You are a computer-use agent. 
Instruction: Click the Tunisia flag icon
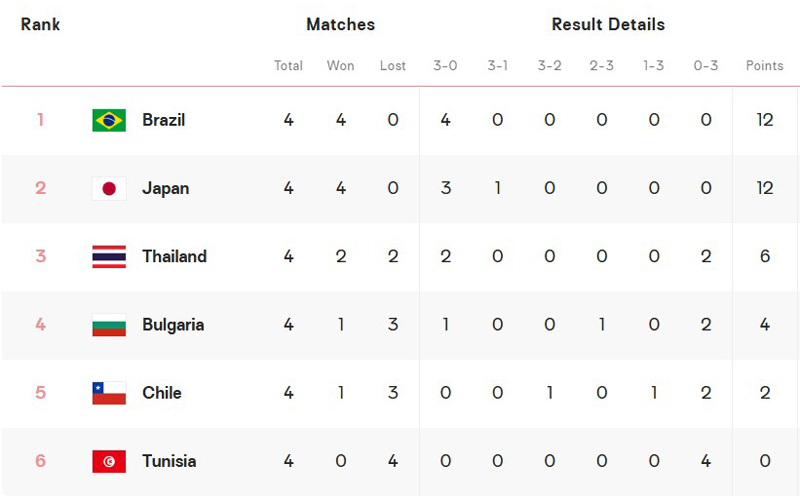coord(109,461)
